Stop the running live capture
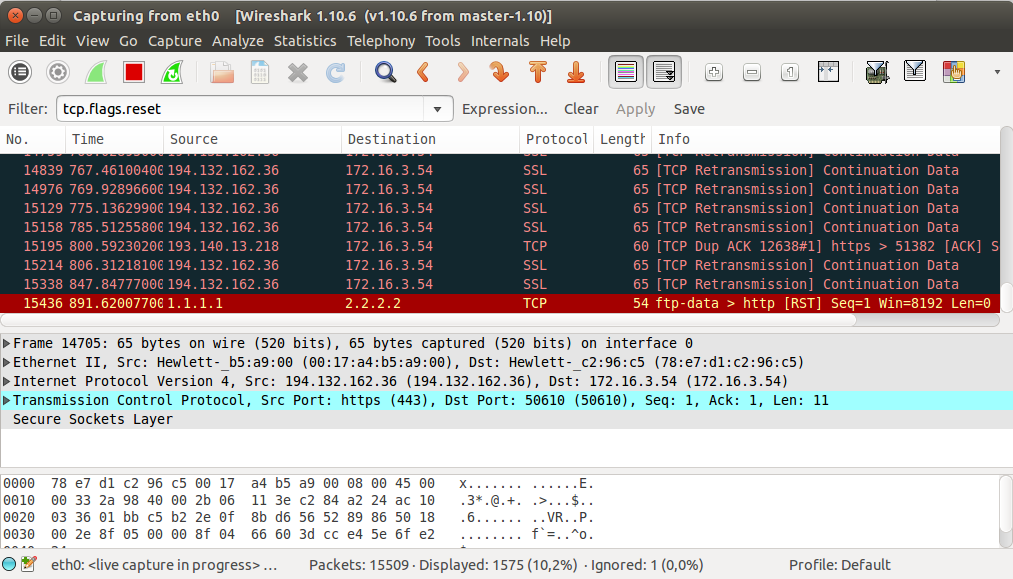Image resolution: width=1013 pixels, height=579 pixels. click(x=134, y=72)
